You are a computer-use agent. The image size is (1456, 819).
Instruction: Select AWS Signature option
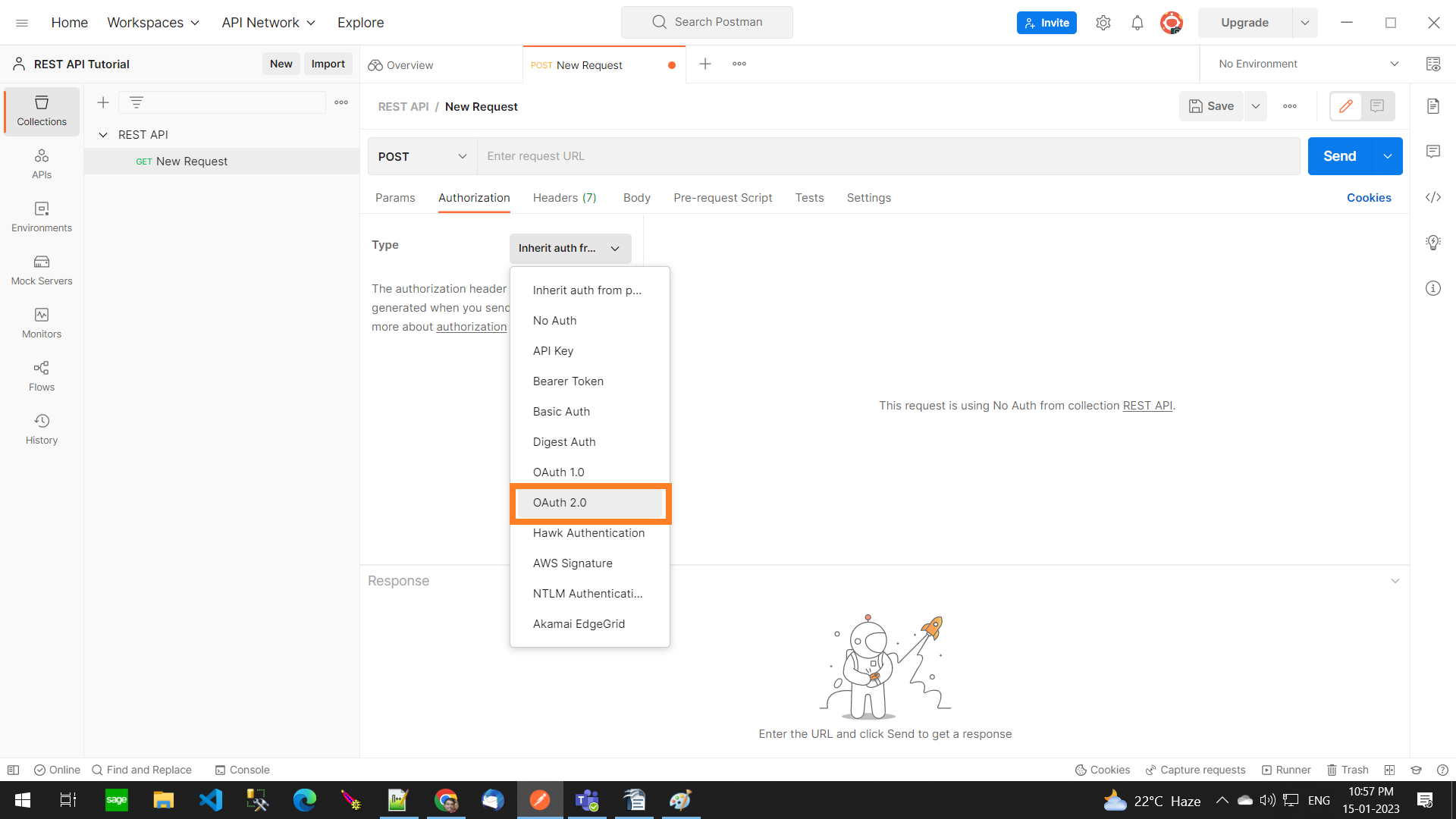[590, 563]
